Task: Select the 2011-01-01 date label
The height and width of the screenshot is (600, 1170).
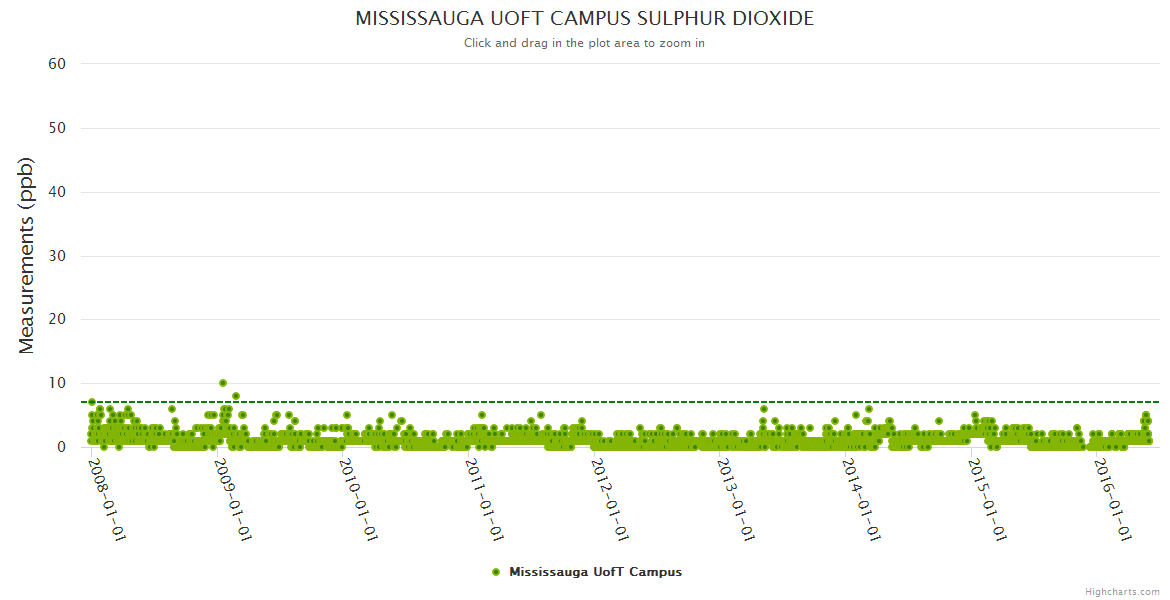Action: pyautogui.click(x=484, y=500)
